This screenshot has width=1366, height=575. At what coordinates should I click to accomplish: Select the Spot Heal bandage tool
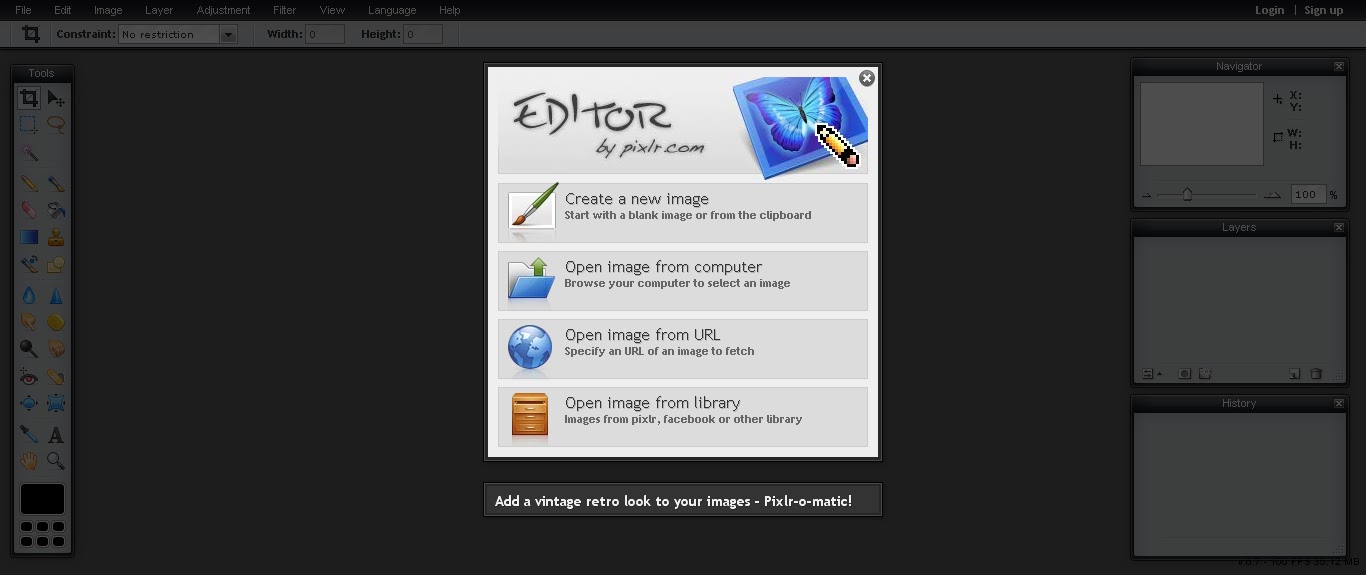coord(56,377)
